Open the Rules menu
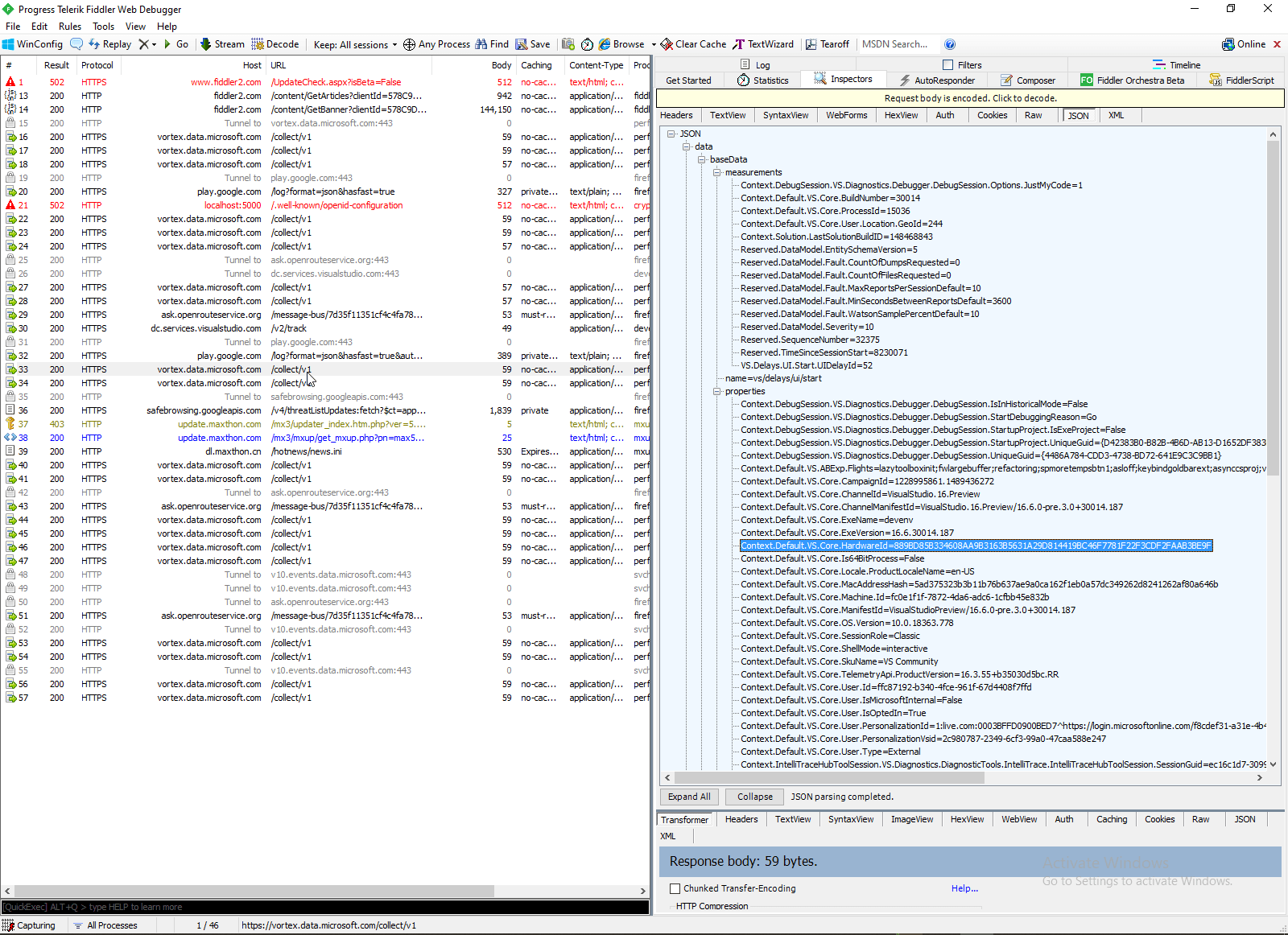 [x=70, y=27]
